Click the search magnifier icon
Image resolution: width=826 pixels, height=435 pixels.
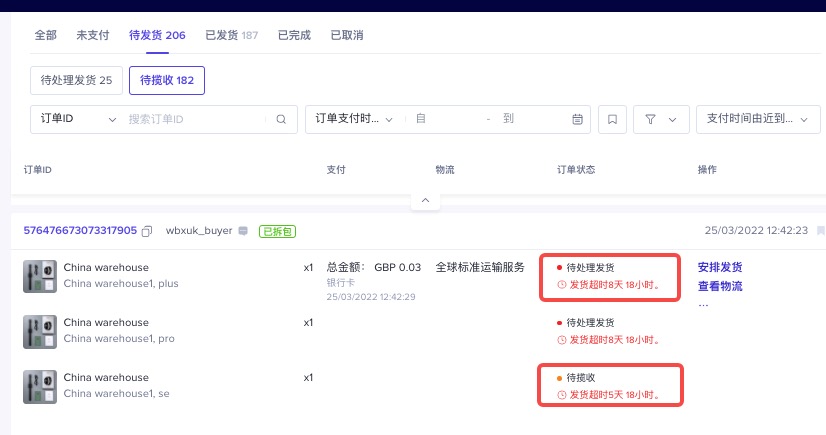click(x=281, y=120)
